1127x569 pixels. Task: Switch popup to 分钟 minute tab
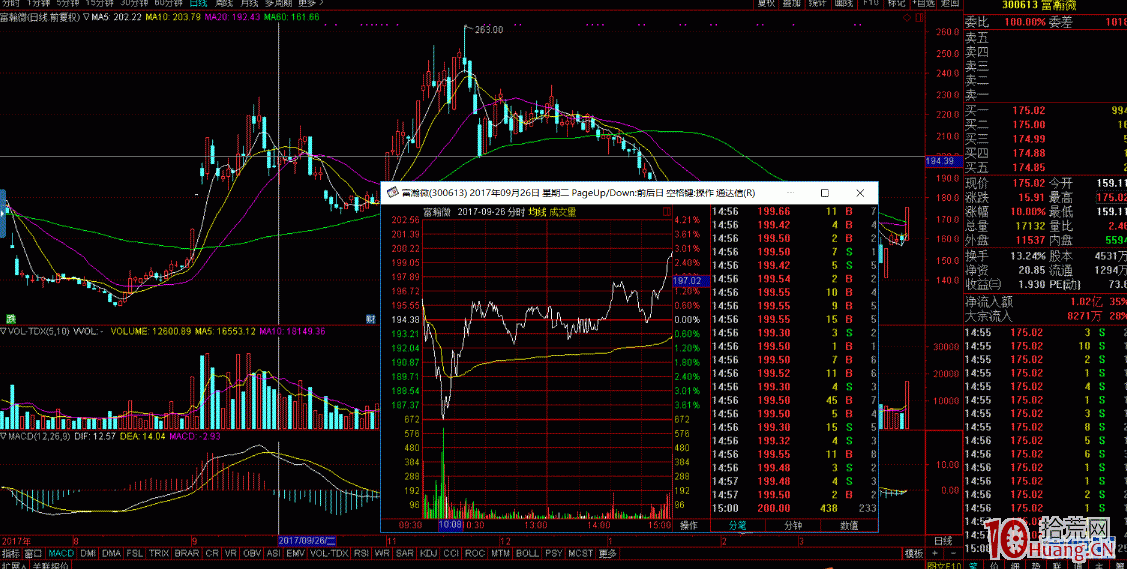coord(793,525)
